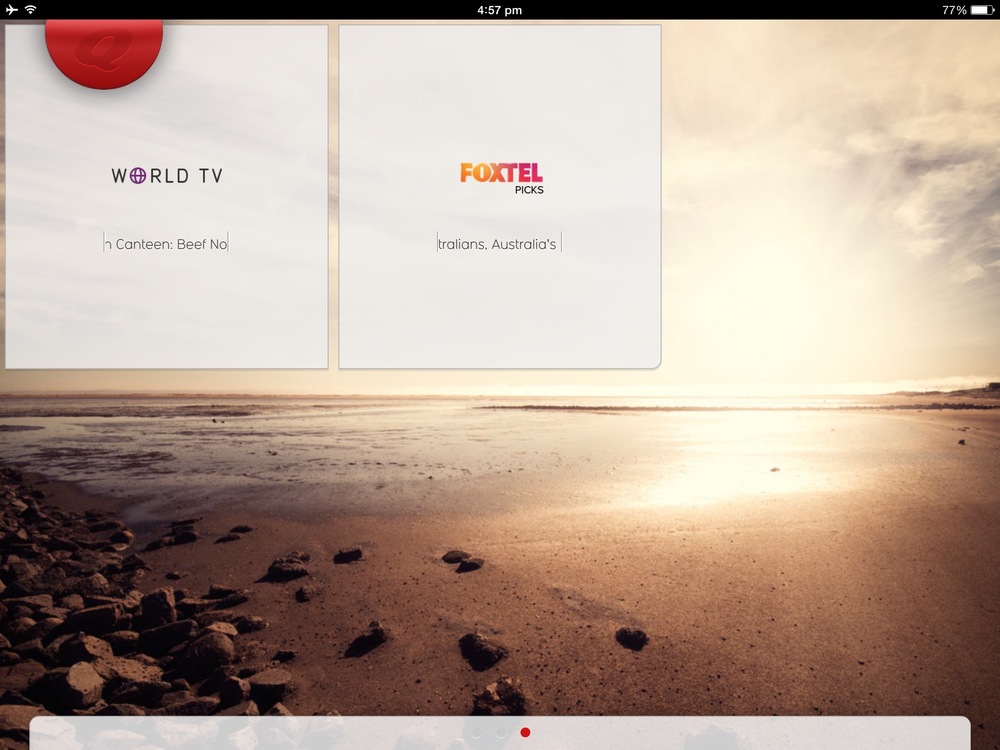Tap the airplane mode status icon

[x=12, y=9]
